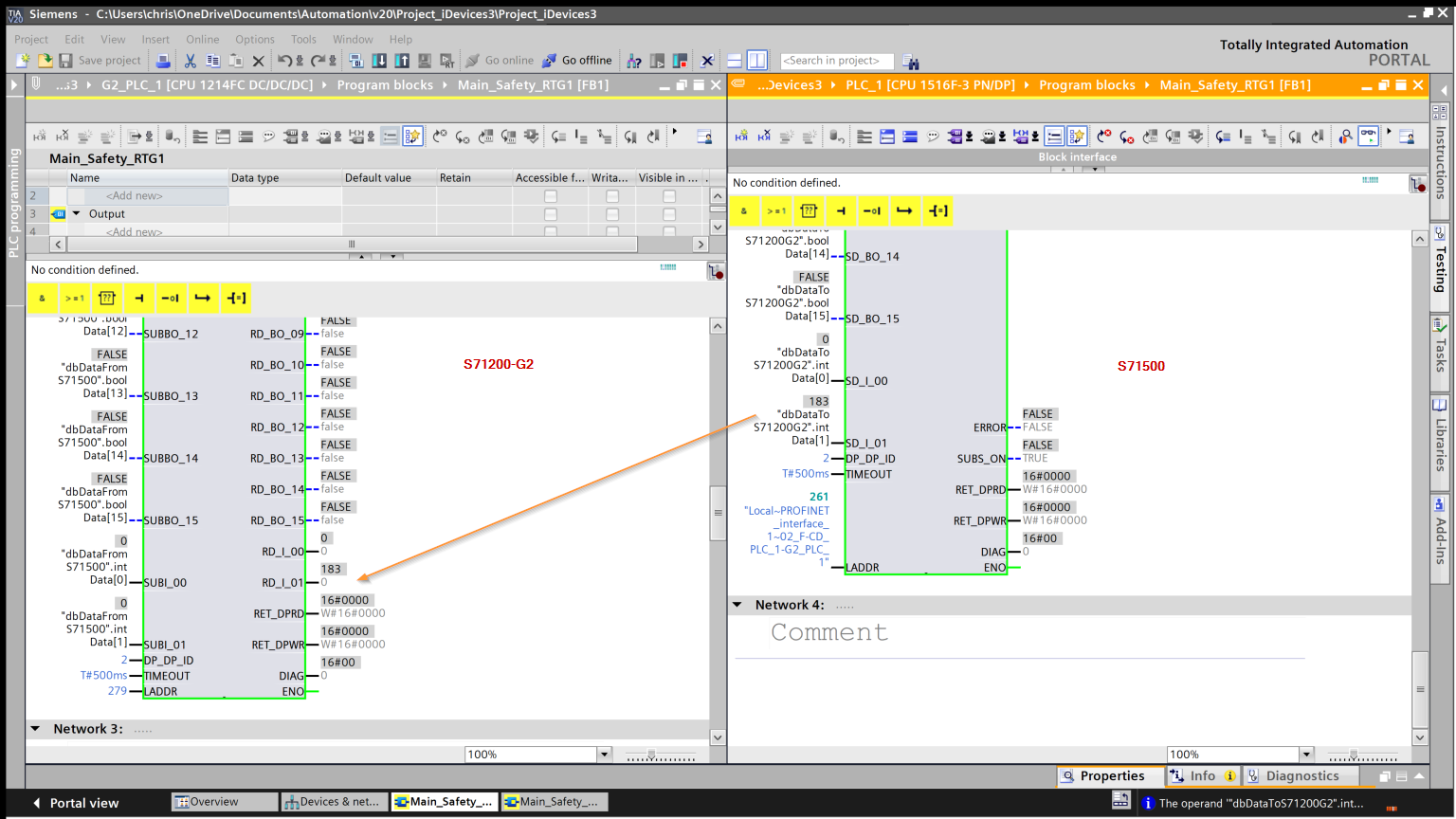The height and width of the screenshot is (819, 1456).
Task: Tick Writable checkbox for Output row
Action: pyautogui.click(x=612, y=214)
